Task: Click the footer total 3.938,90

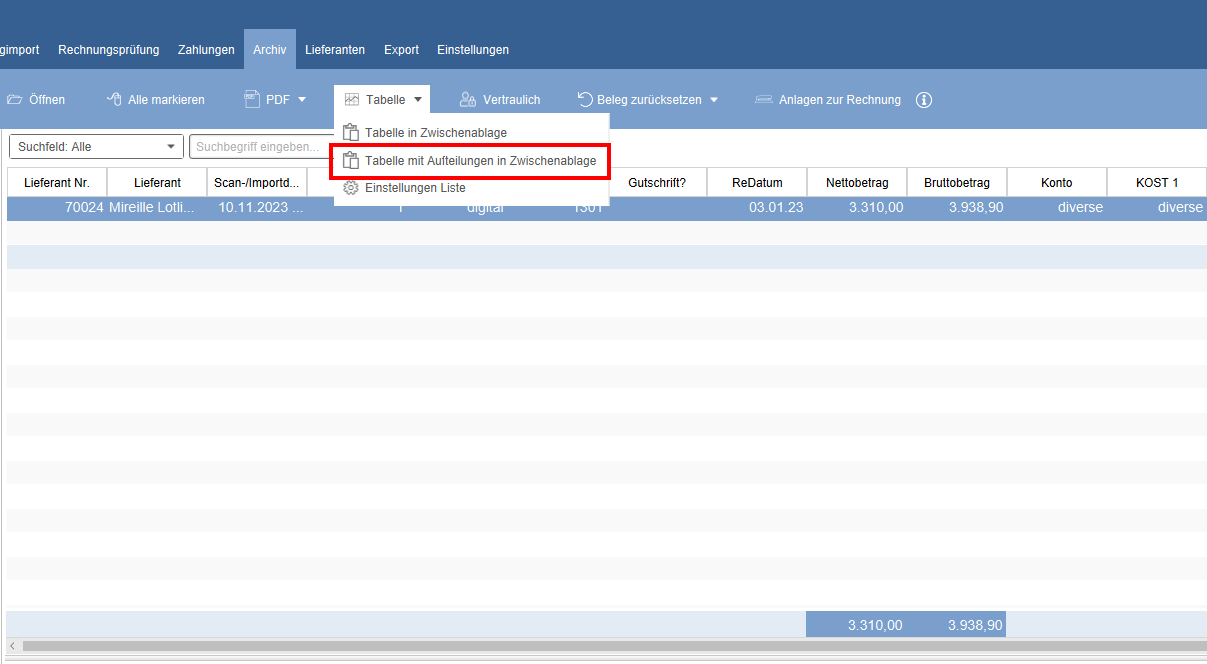Action: pos(956,625)
